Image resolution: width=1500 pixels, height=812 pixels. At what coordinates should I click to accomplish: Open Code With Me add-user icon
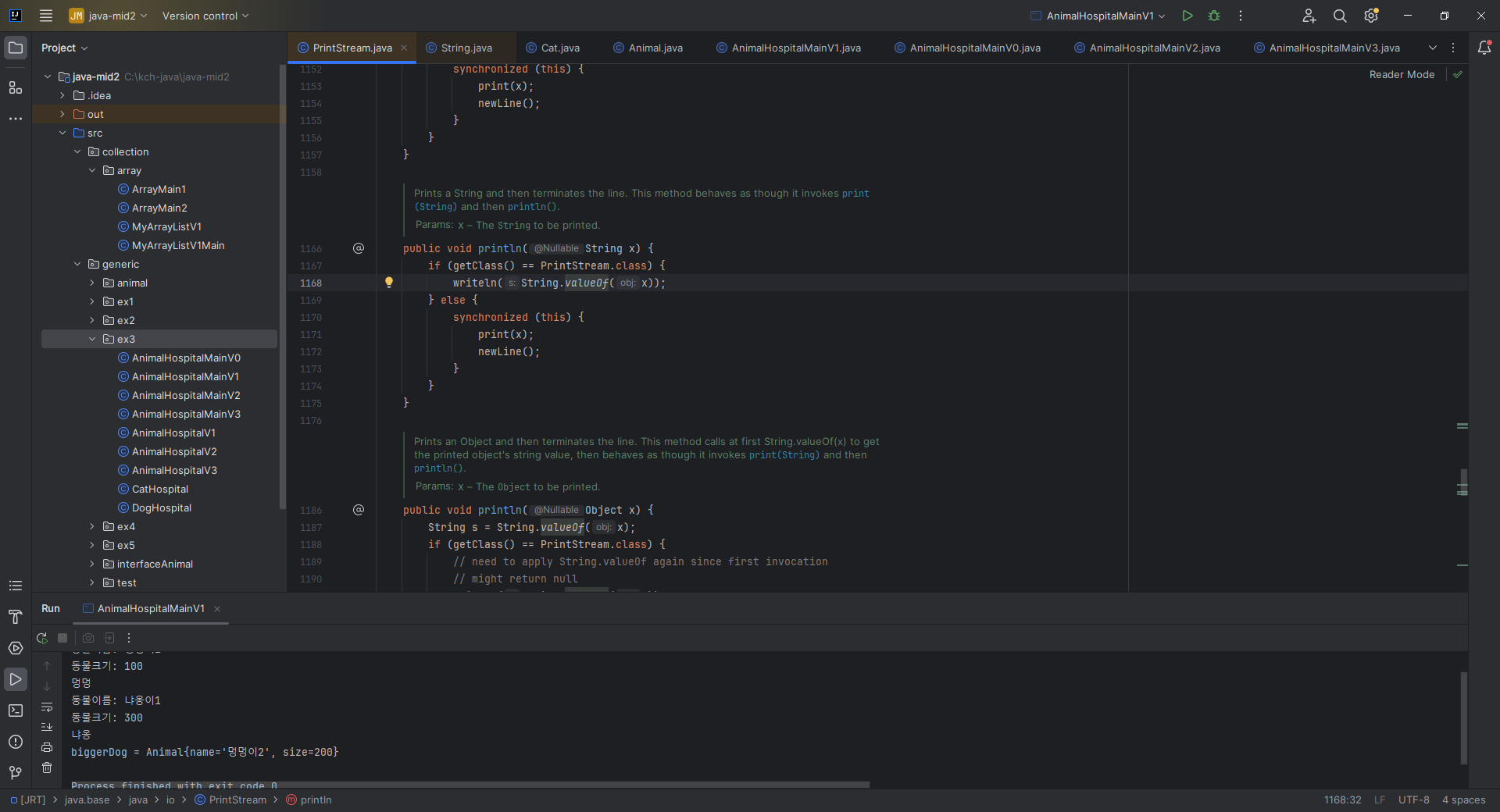click(x=1309, y=16)
